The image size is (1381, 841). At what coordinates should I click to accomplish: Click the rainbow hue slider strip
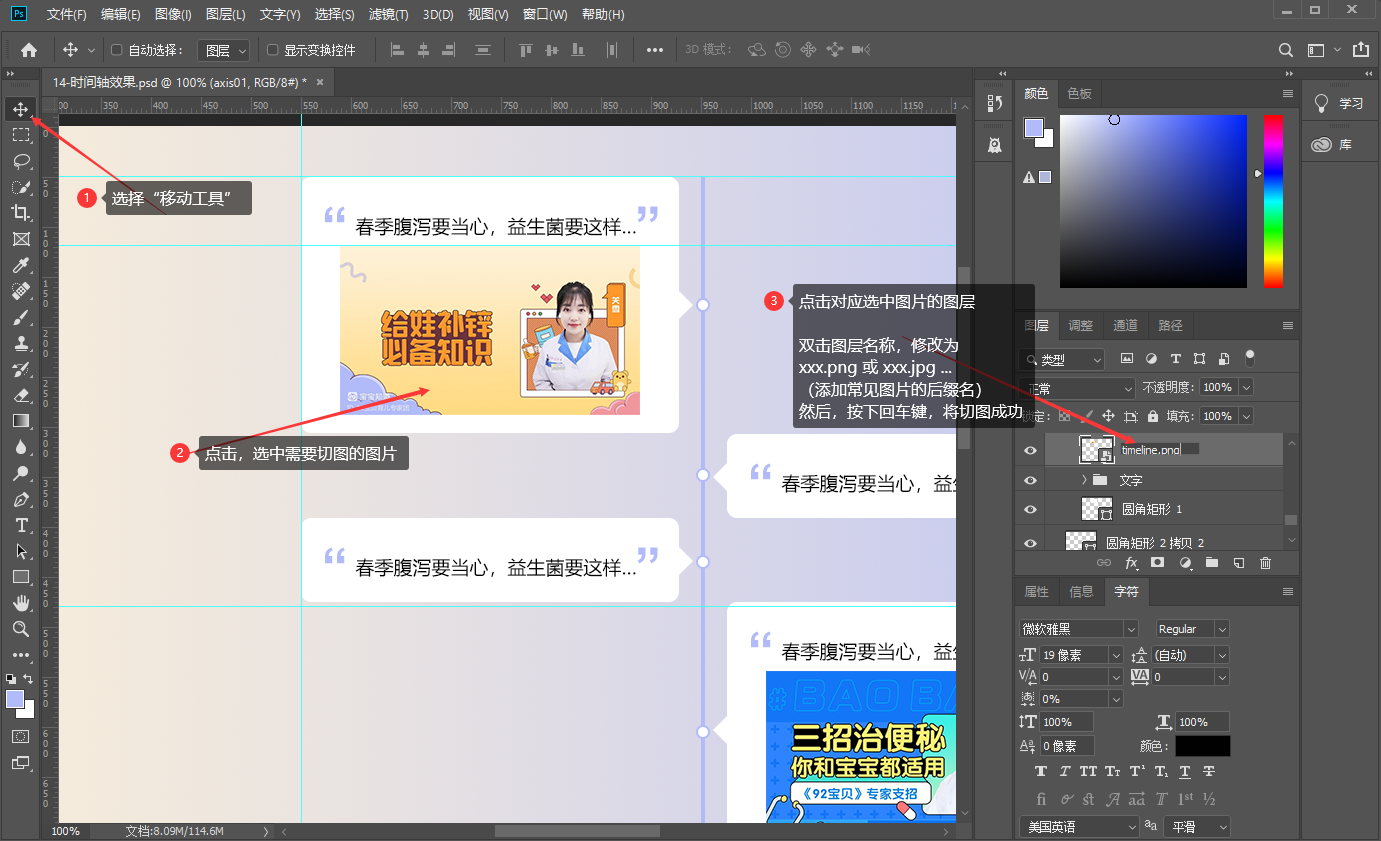click(1273, 201)
